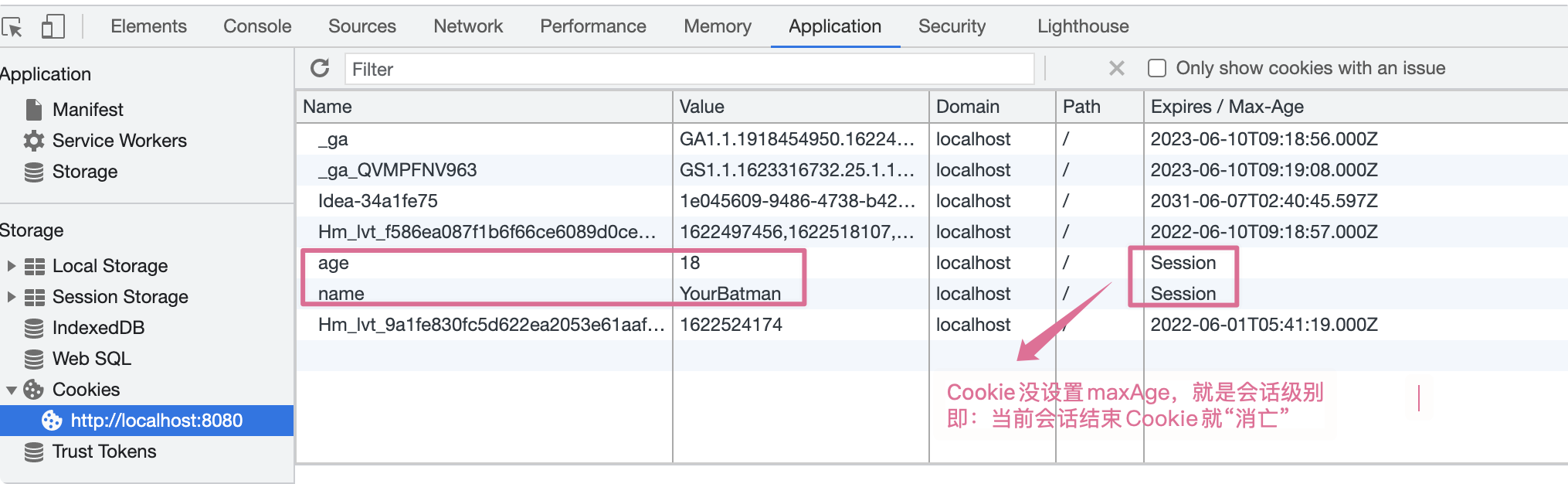Viewport: 1568px width, 484px height.
Task: Click the refresh cookies icon
Action: click(320, 68)
